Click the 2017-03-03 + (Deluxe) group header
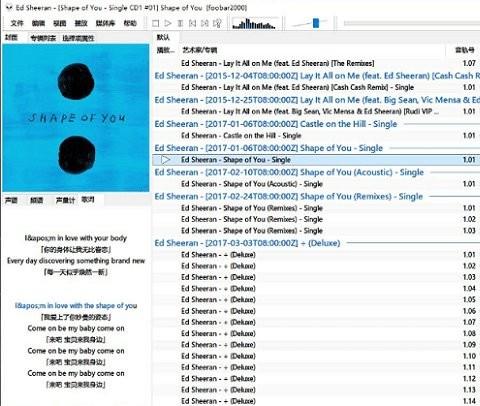The height and width of the screenshot is (406, 480). [316, 243]
